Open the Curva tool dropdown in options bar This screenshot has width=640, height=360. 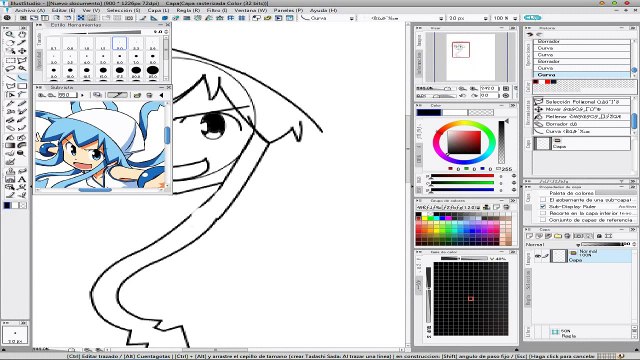click(352, 18)
